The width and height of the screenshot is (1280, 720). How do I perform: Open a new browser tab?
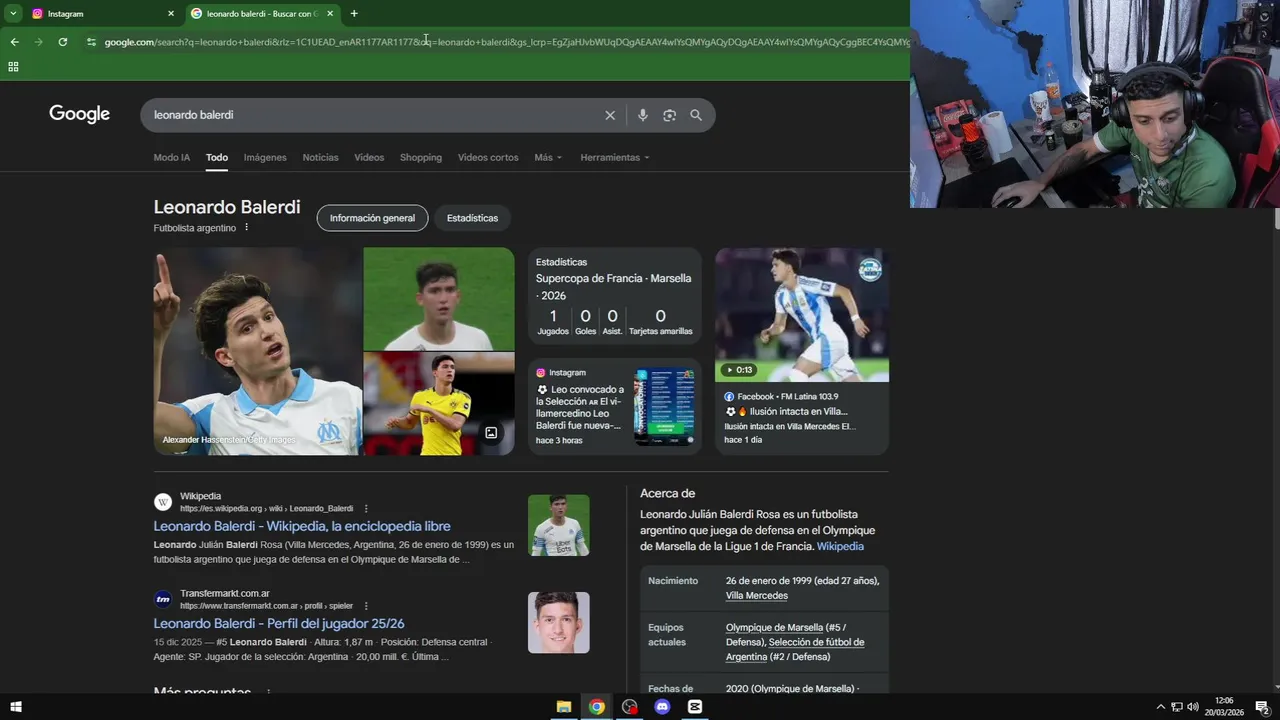pyautogui.click(x=354, y=14)
